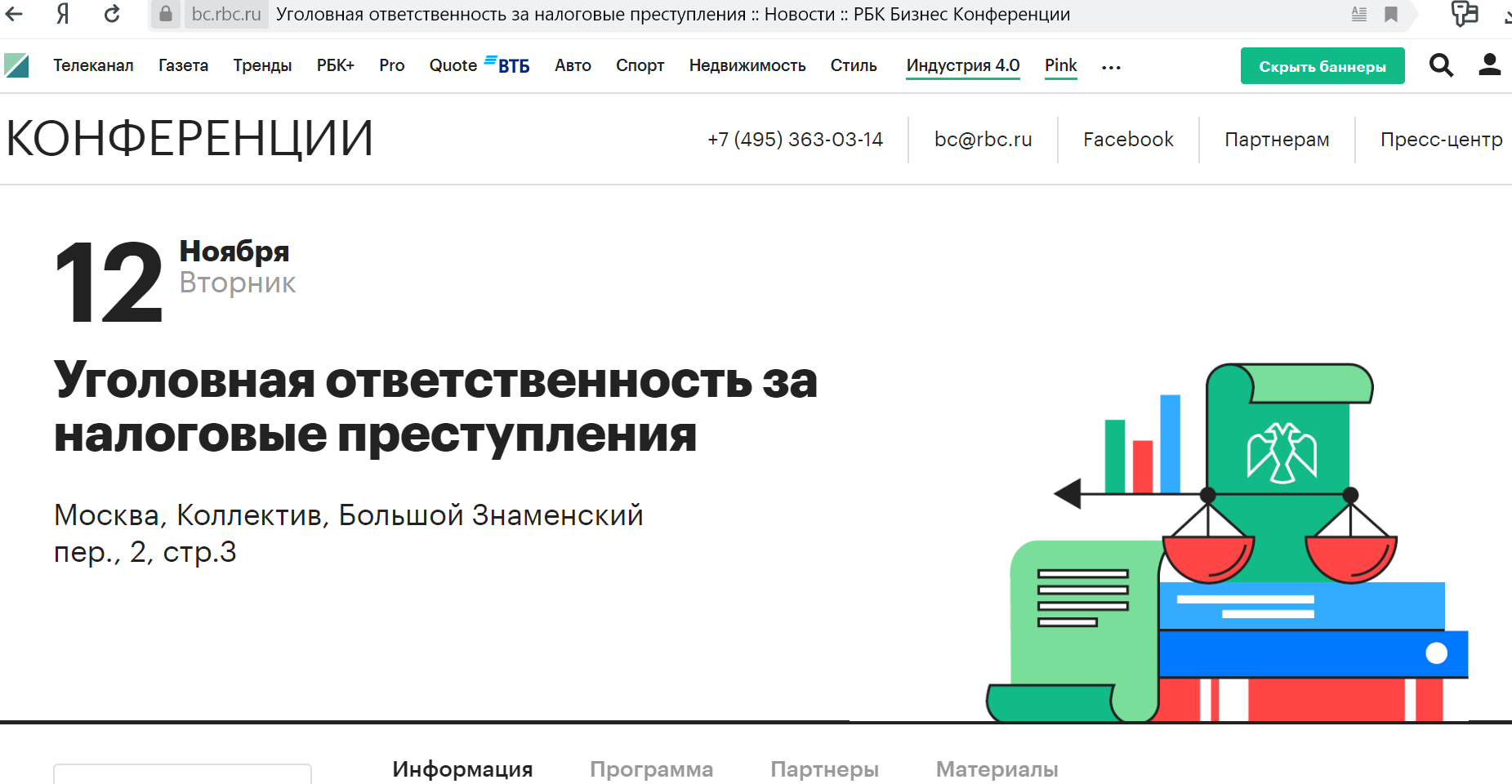
Task: Open the Спорт menu item
Action: (x=640, y=65)
